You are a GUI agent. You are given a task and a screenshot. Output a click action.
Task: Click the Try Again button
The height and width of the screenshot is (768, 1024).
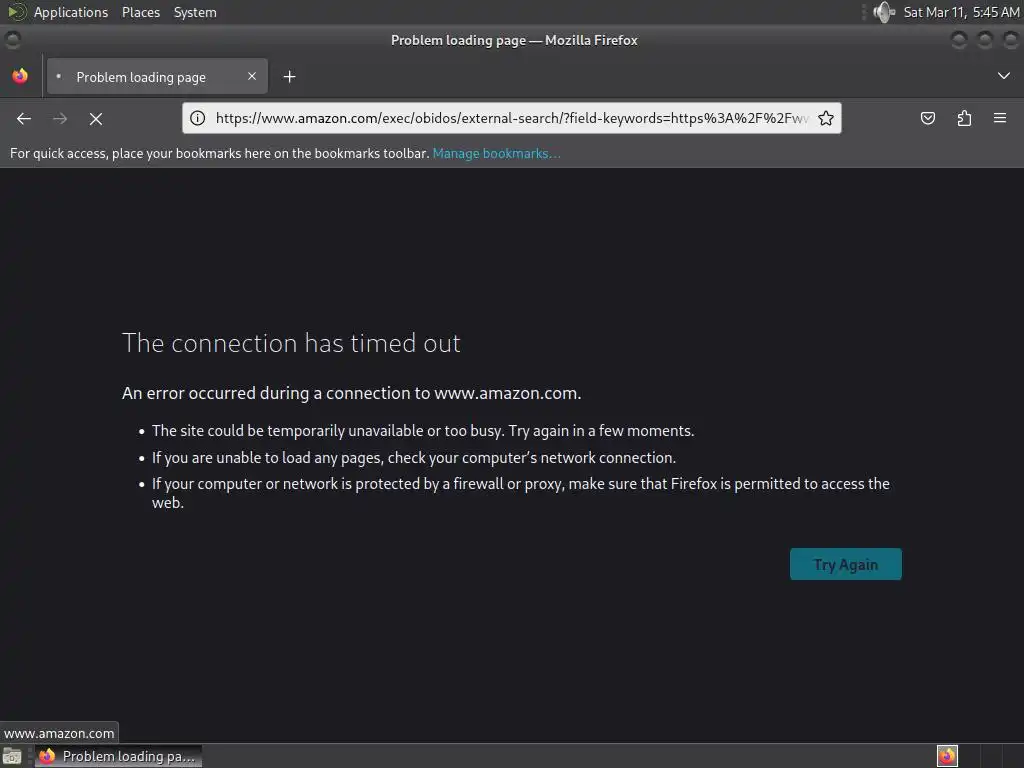tap(846, 564)
